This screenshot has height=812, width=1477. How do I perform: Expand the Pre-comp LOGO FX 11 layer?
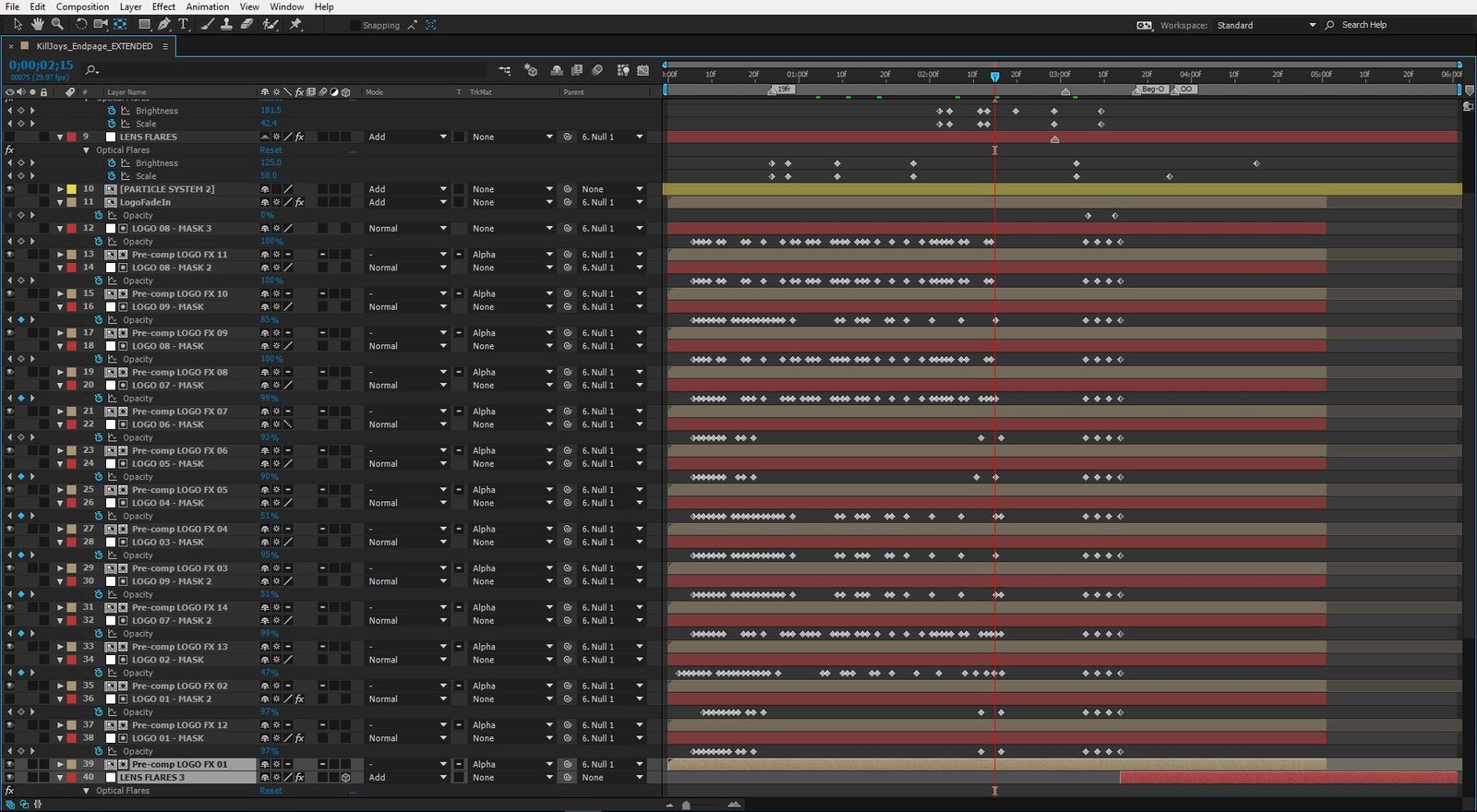(x=60, y=255)
